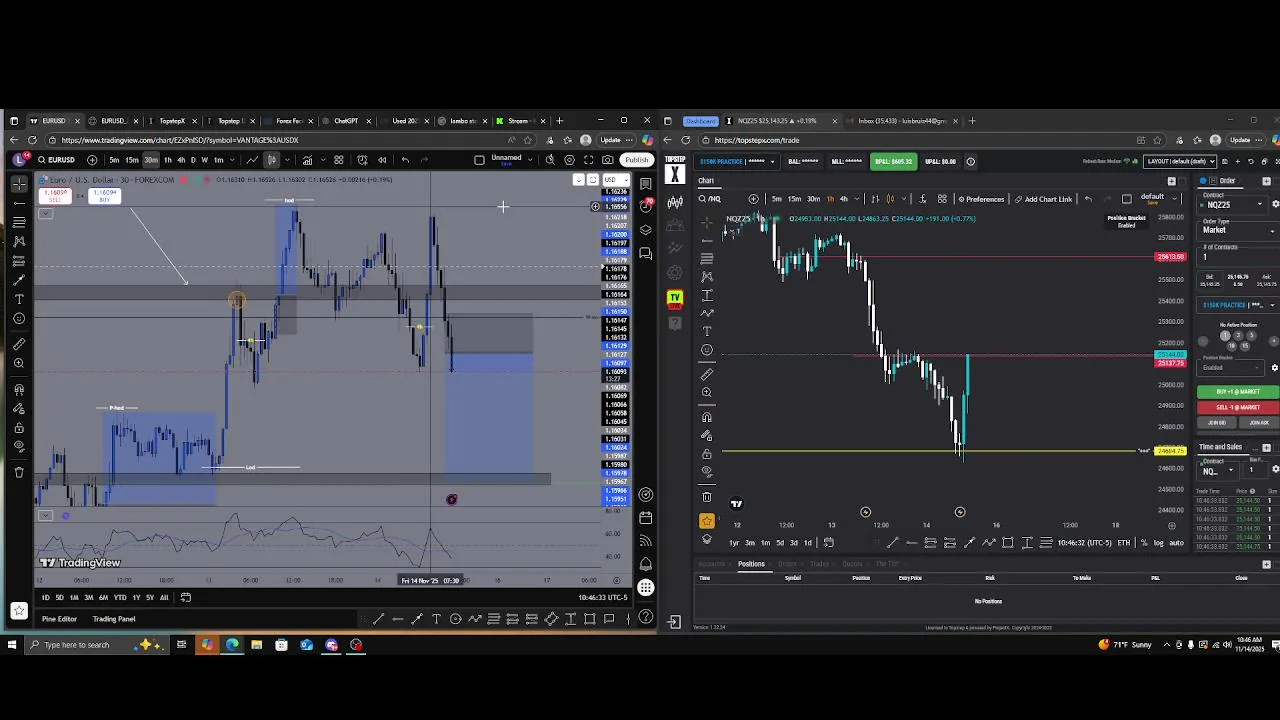Open the TopstepX interval dropdown after 4h
The height and width of the screenshot is (720, 1280).
tap(856, 199)
